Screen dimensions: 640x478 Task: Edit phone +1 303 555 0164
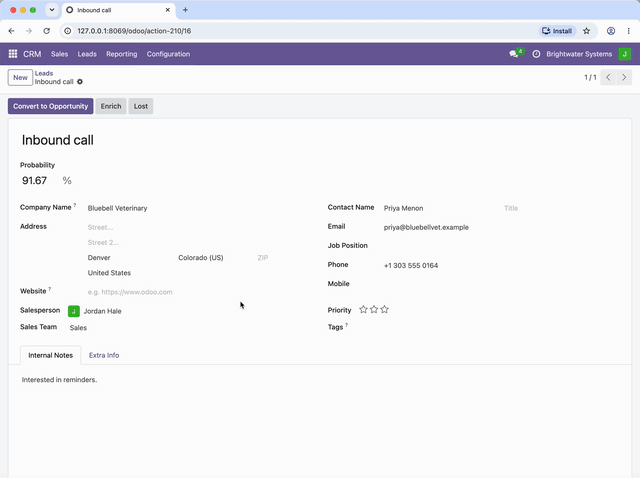(x=500, y=265)
